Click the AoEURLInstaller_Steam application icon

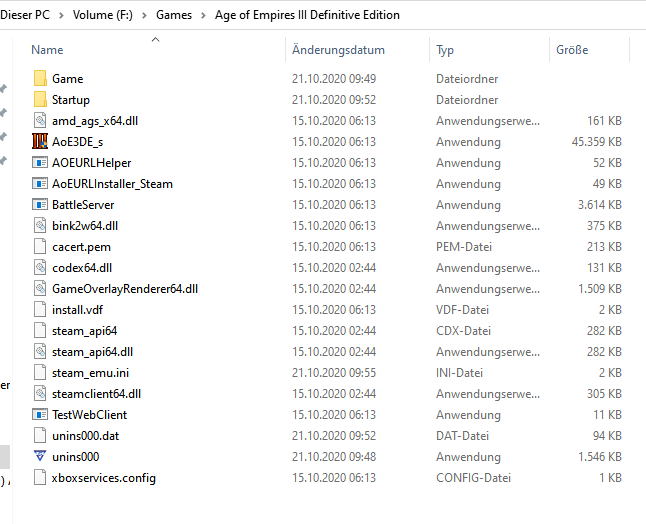[x=40, y=183]
